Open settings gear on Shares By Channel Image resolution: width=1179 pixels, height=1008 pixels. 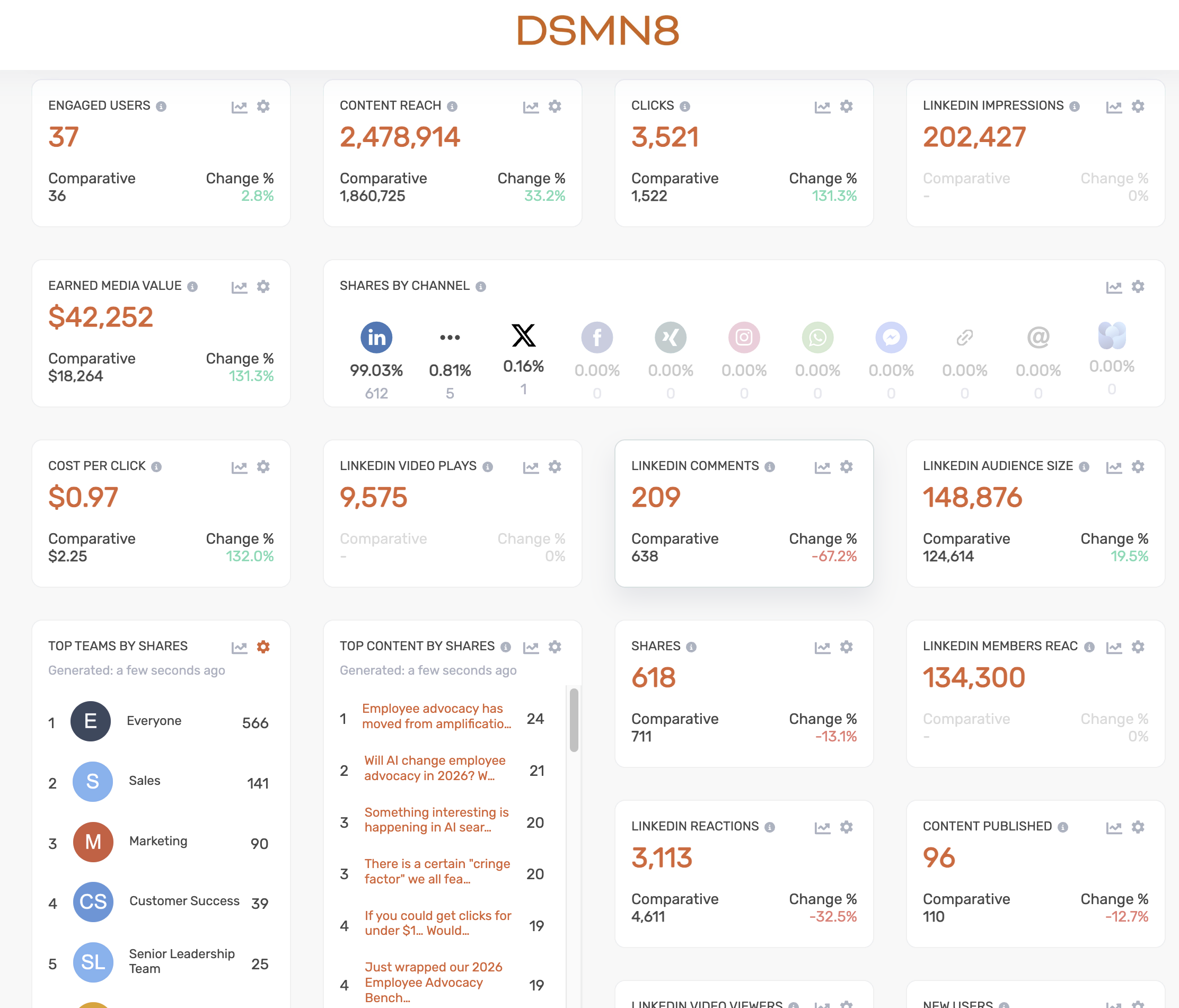pos(1138,287)
